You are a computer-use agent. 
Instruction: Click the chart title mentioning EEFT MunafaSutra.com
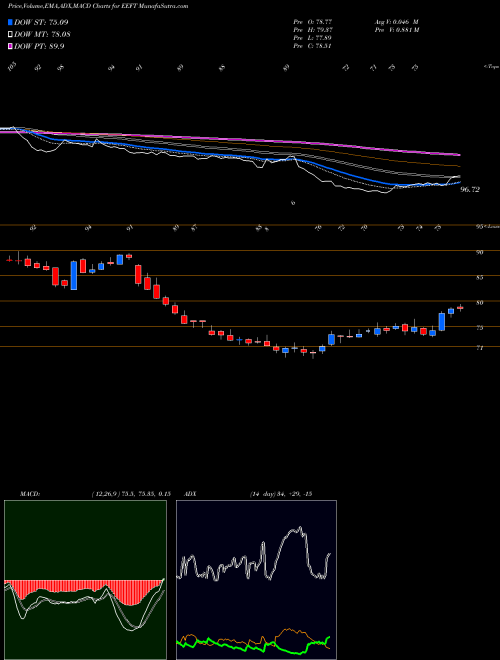pyautogui.click(x=98, y=6)
